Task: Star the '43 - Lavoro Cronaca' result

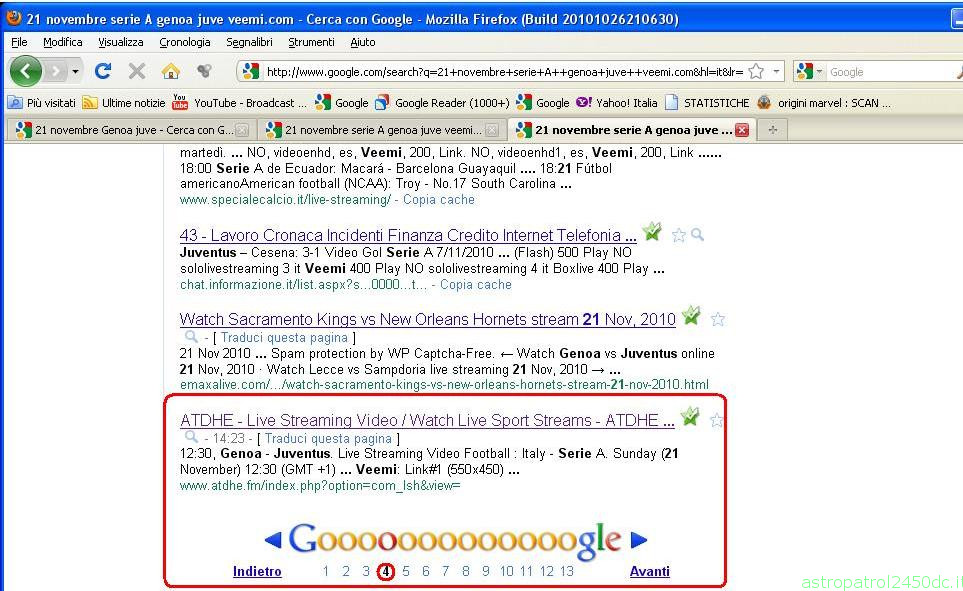Action: click(678, 235)
